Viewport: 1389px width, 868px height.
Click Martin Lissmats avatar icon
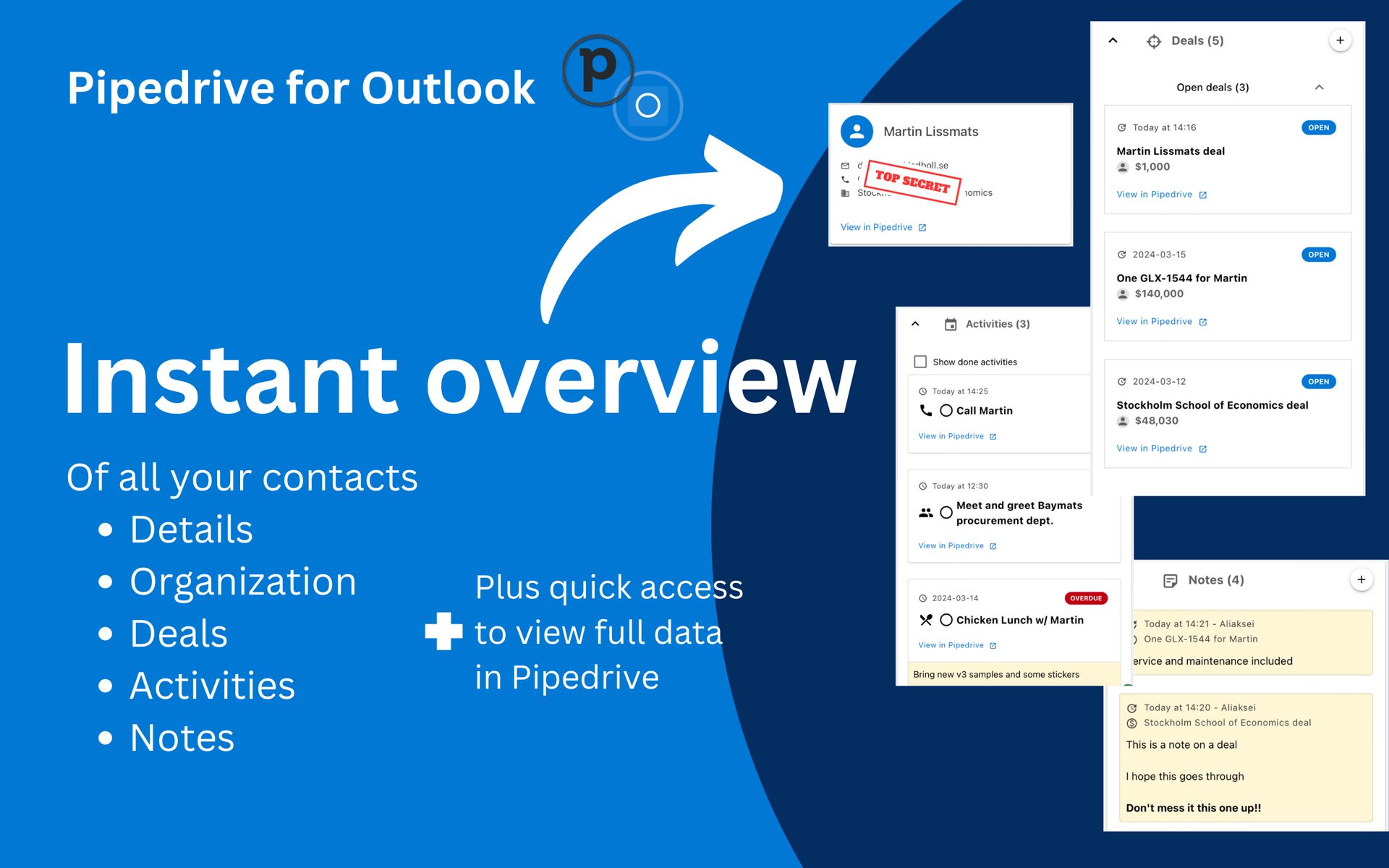pyautogui.click(x=857, y=131)
